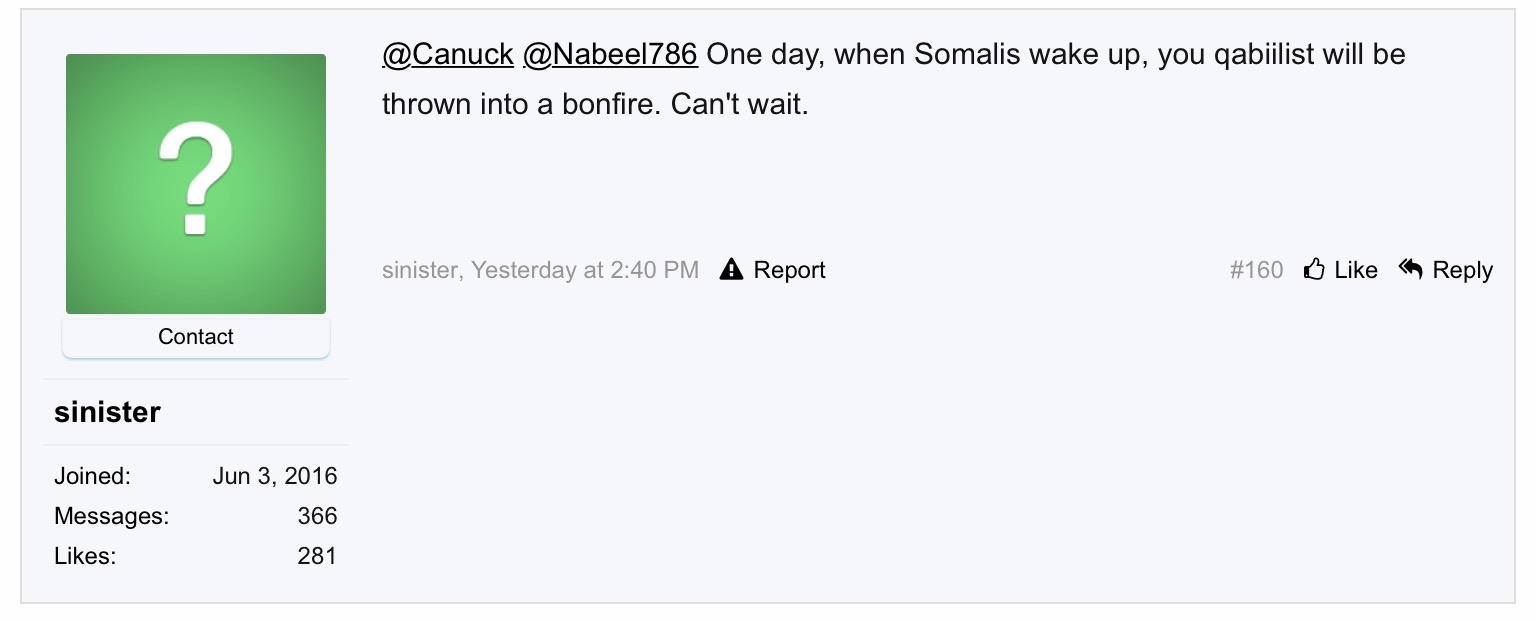Open the #160 post permalink
Viewport: 1536px width, 621px height.
tap(1256, 270)
